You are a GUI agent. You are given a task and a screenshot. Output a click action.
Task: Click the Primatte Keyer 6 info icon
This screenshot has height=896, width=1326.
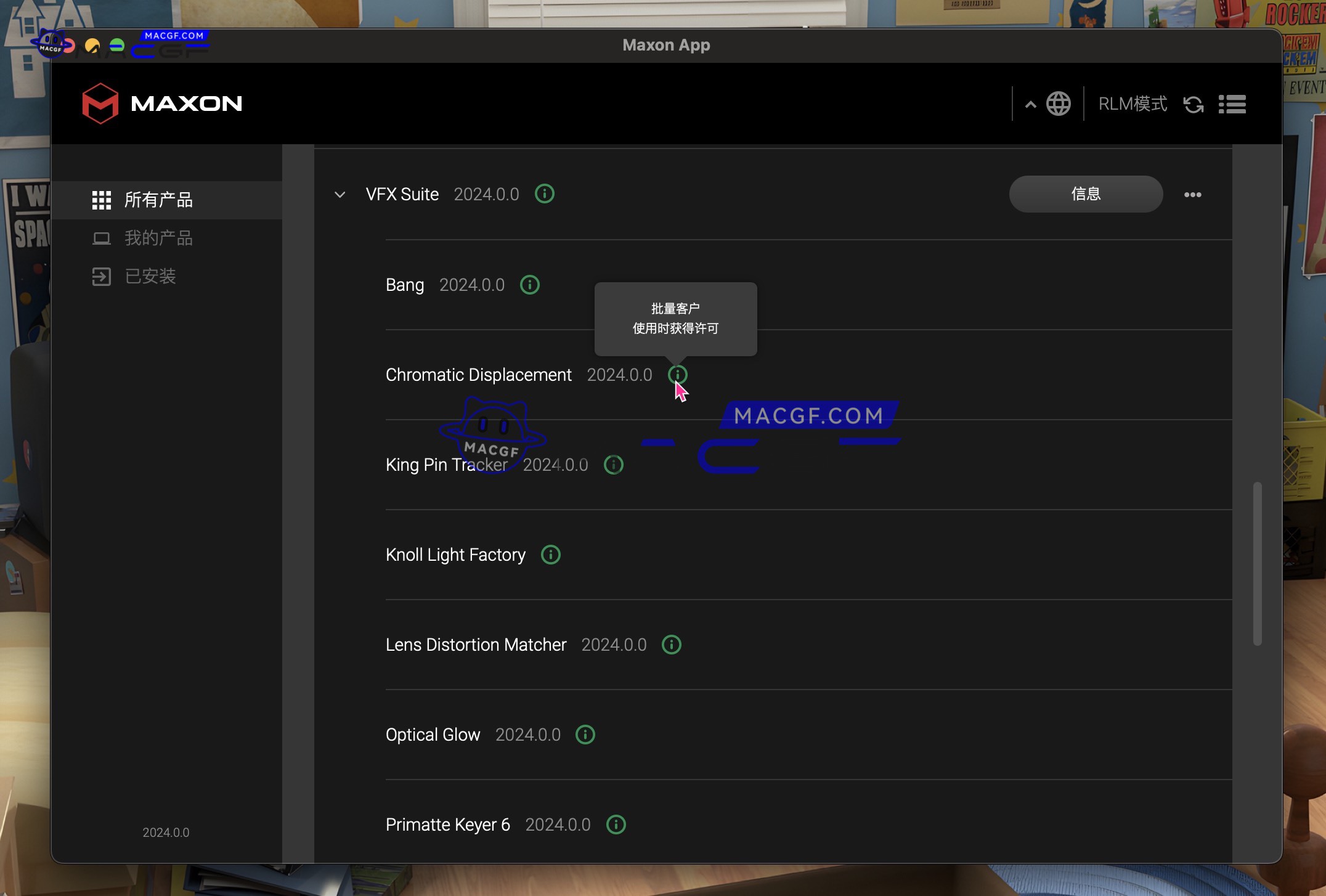(x=616, y=825)
